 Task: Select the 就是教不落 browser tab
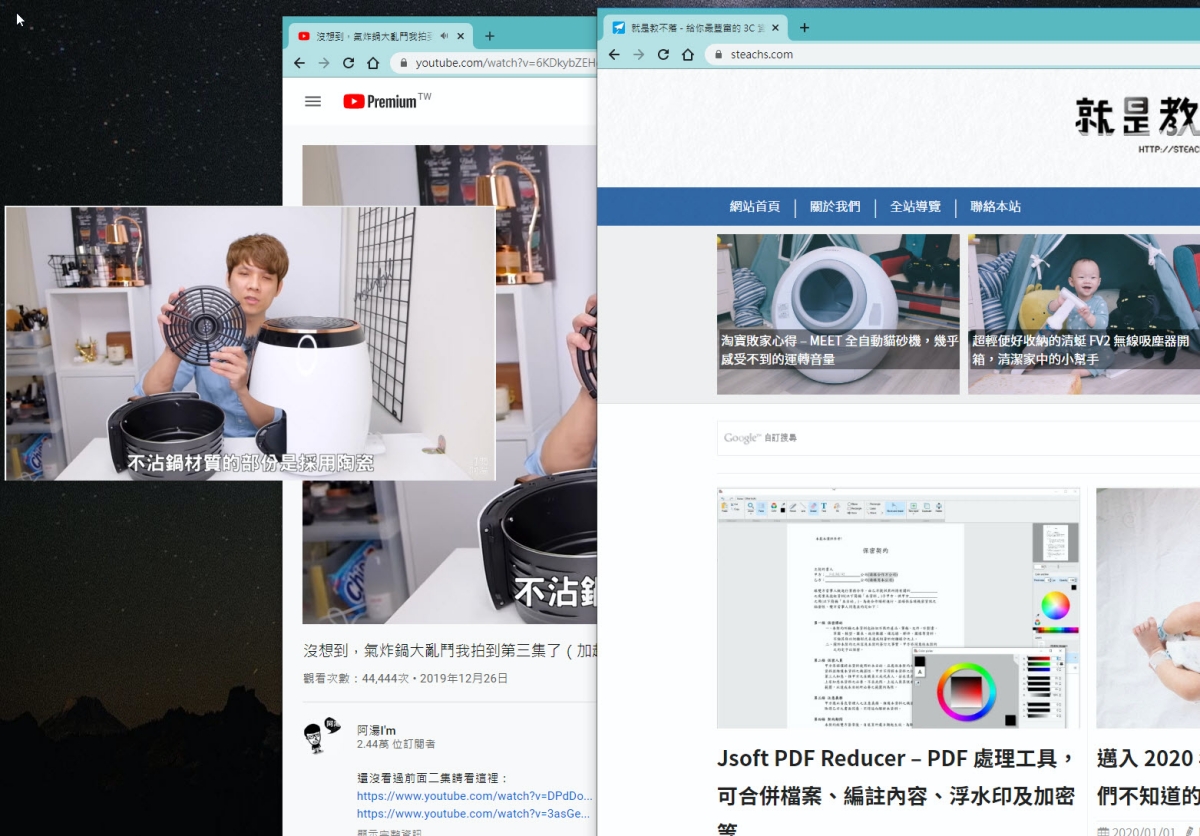click(x=696, y=28)
